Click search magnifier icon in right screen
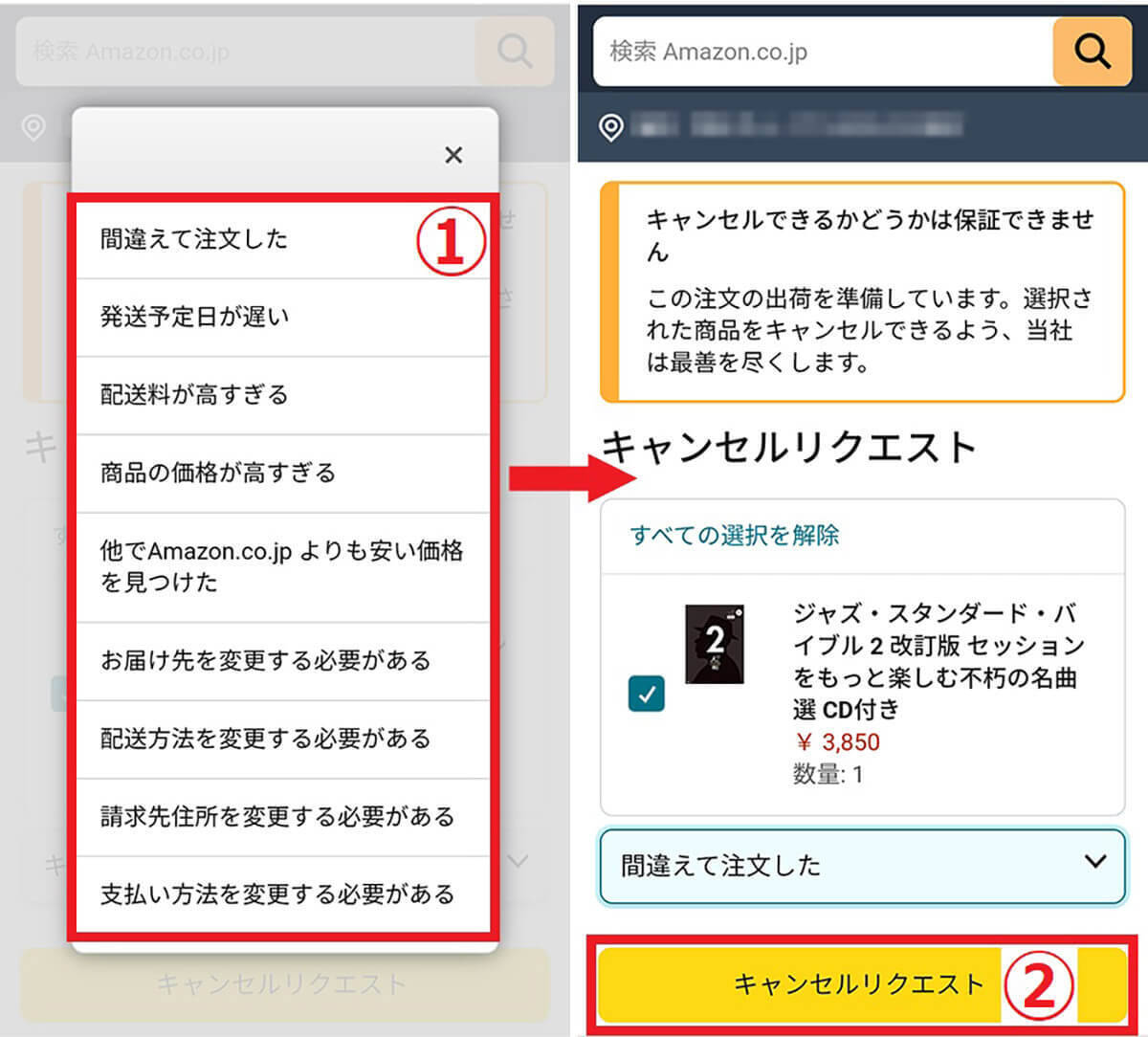The height and width of the screenshot is (1037, 1148). pyautogui.click(x=1092, y=51)
